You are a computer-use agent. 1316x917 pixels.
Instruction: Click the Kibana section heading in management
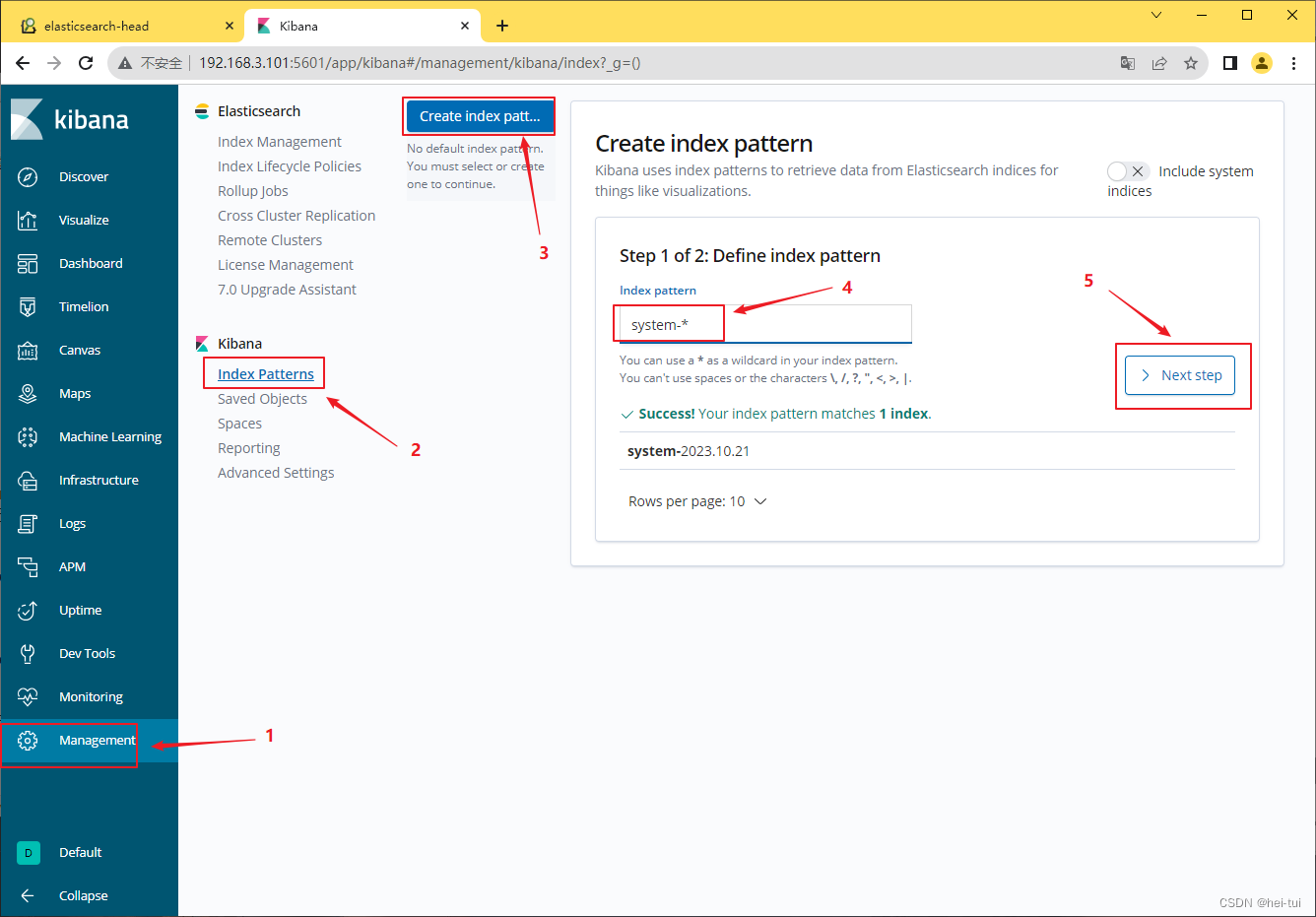click(x=239, y=344)
